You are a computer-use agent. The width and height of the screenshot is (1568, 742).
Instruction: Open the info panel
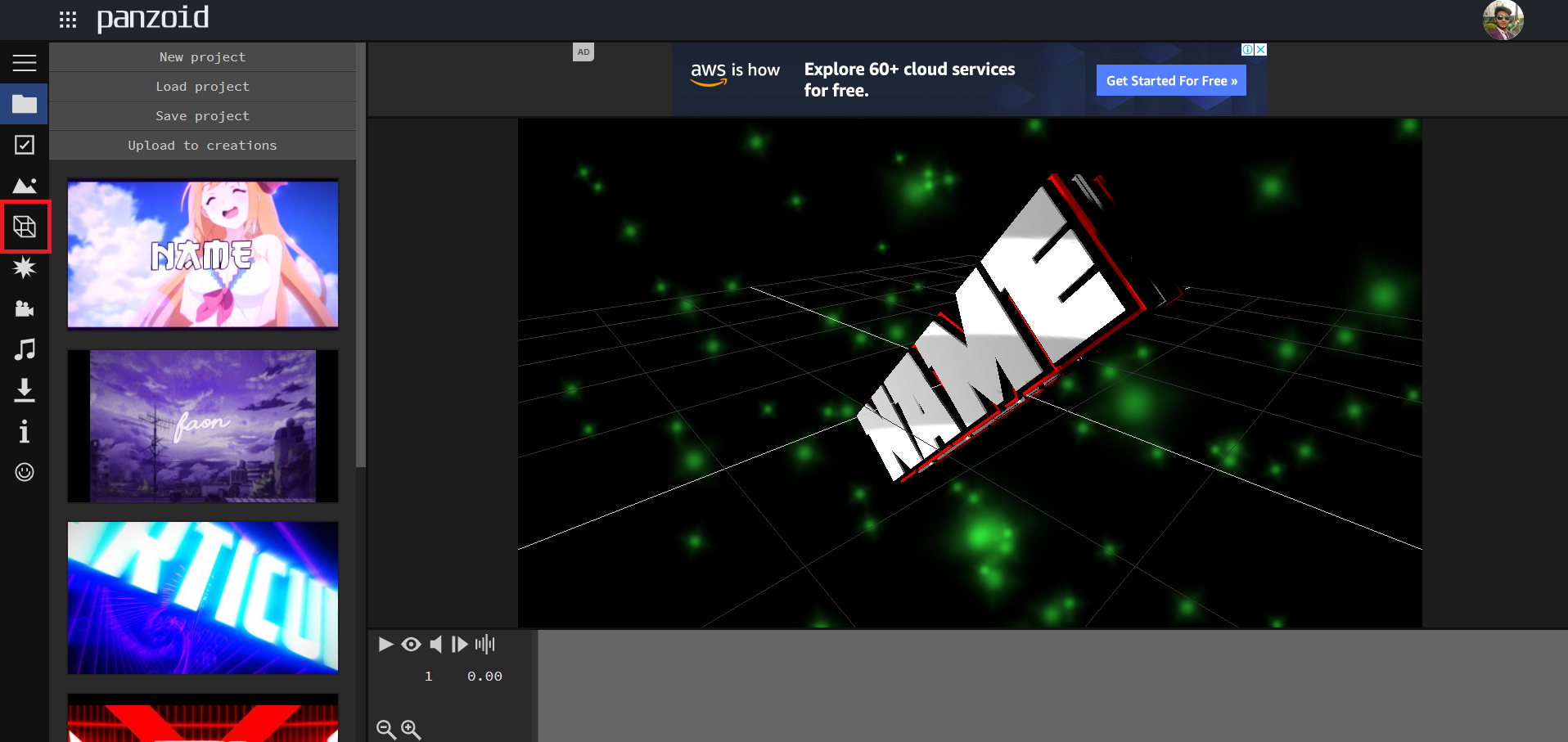pyautogui.click(x=25, y=431)
